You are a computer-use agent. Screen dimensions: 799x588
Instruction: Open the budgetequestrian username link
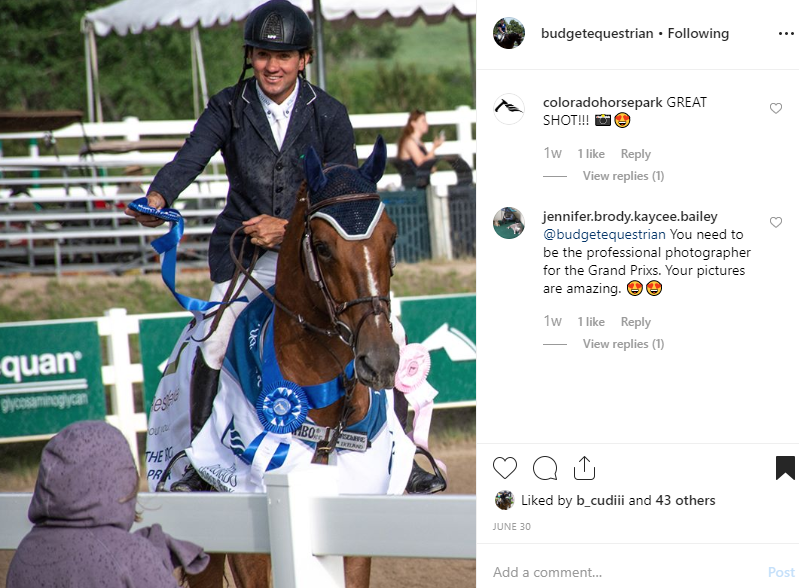click(x=597, y=34)
